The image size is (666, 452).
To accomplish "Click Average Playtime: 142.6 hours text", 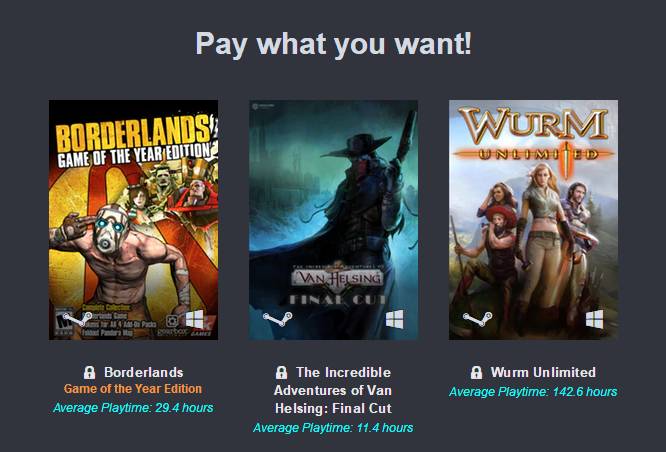I will [533, 392].
